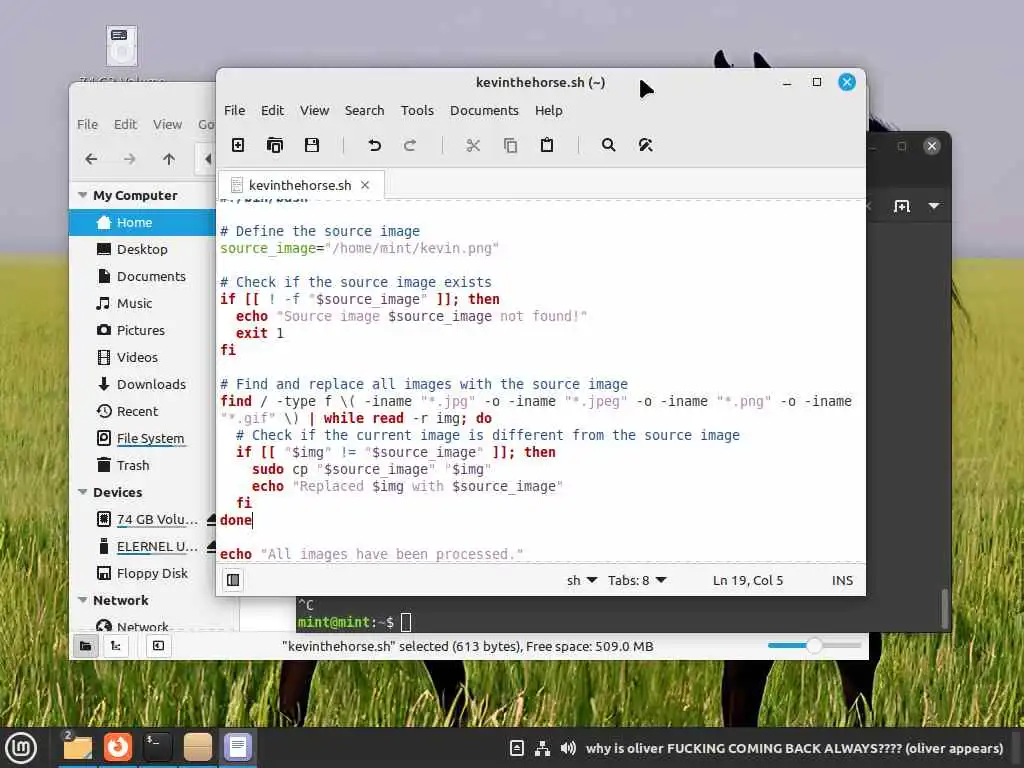Create a new document in the editor toolbar
Viewport: 1024px width, 768px height.
pos(238,145)
